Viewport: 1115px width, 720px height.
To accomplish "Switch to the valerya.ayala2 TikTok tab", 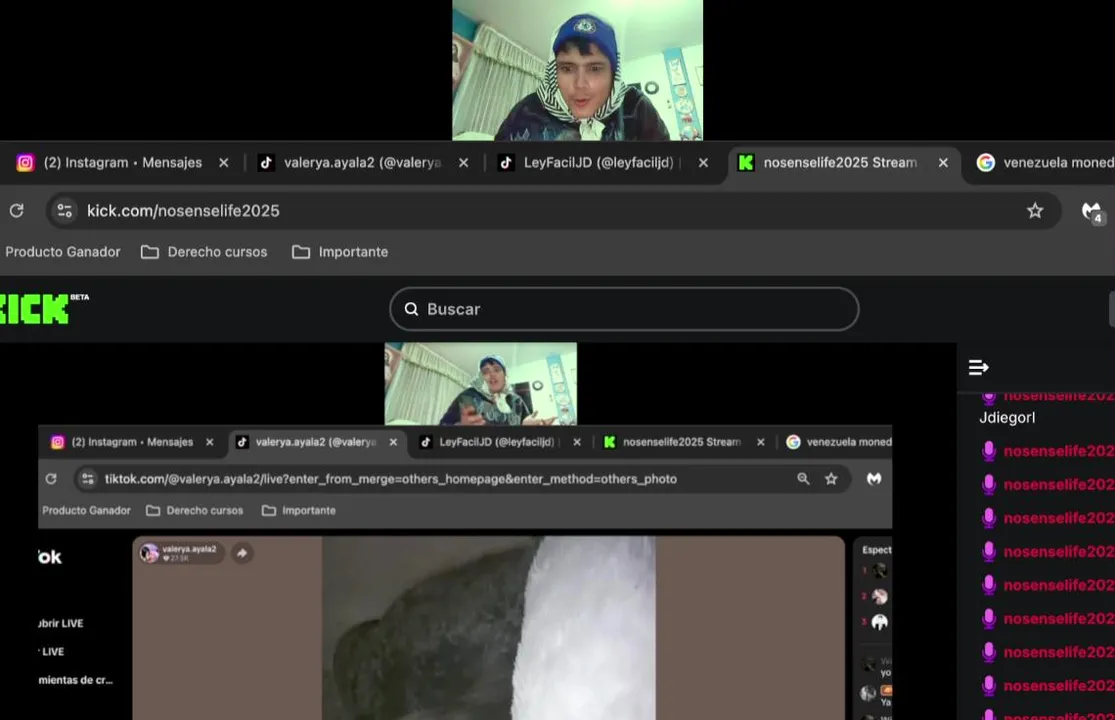I will tap(362, 163).
